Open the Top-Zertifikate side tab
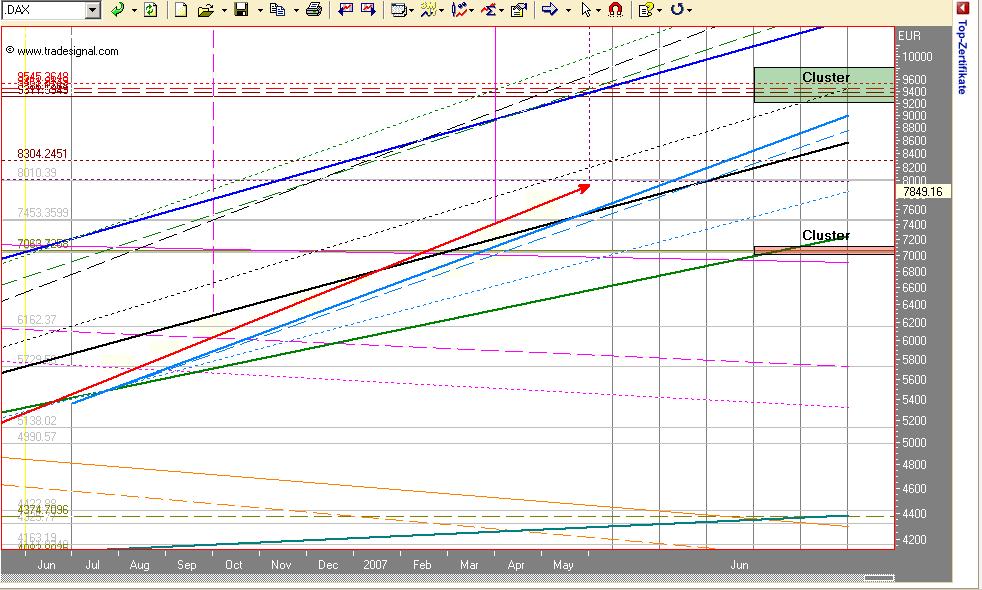The image size is (982, 590). point(962,60)
